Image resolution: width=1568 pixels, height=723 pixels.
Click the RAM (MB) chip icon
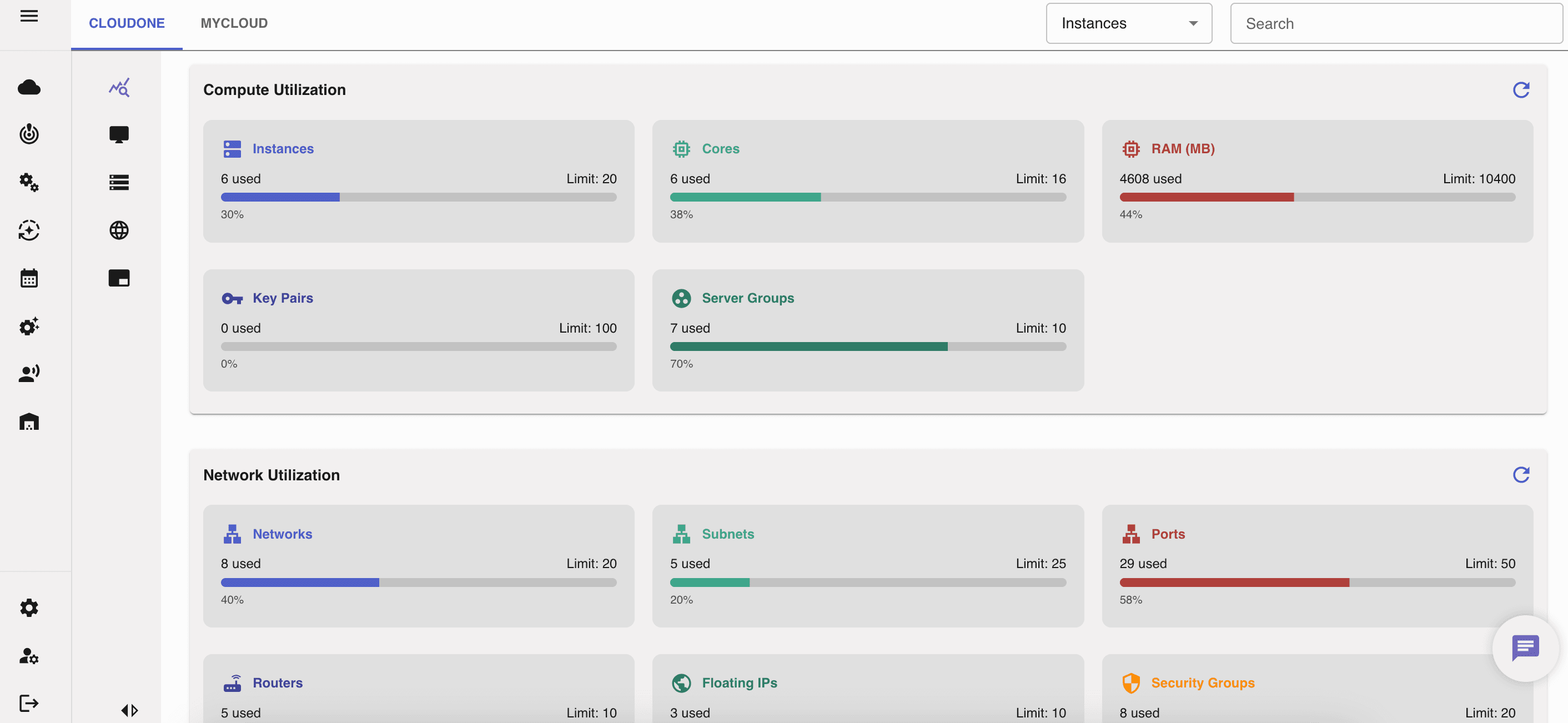coord(1131,149)
